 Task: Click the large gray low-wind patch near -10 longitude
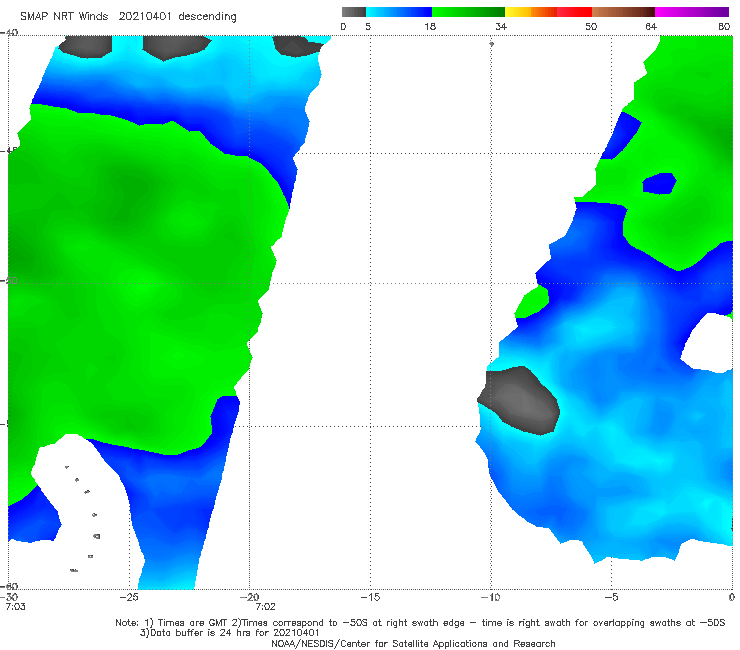point(519,400)
